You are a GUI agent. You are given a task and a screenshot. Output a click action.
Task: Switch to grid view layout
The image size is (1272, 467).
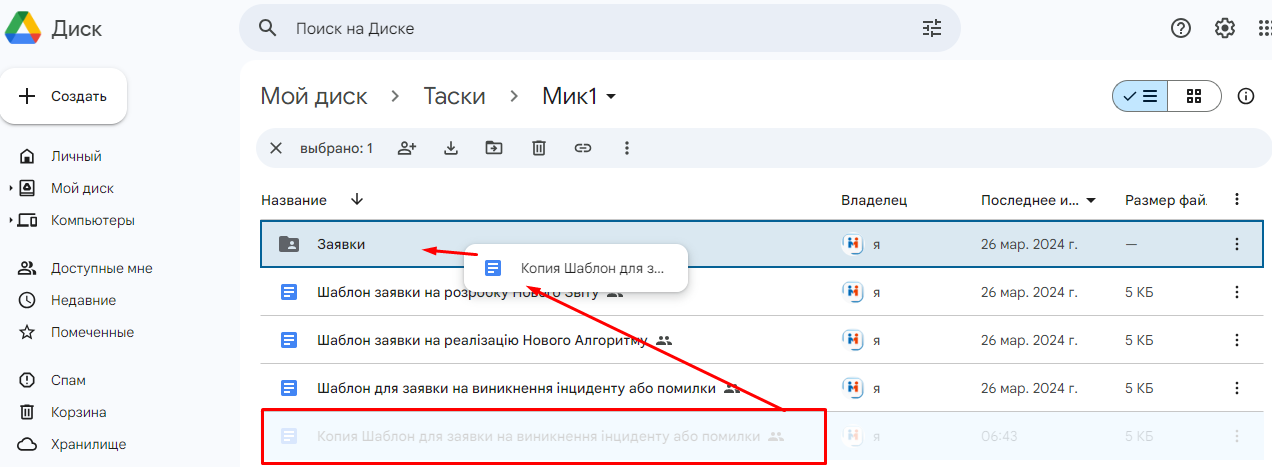pos(1194,96)
